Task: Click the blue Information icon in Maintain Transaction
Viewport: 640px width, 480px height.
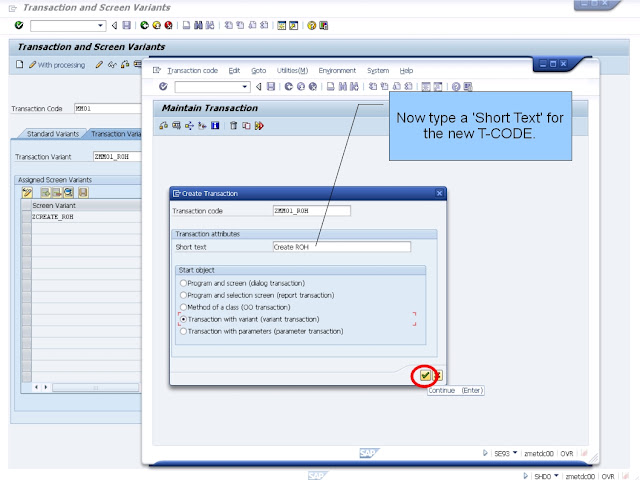Action: [215, 125]
